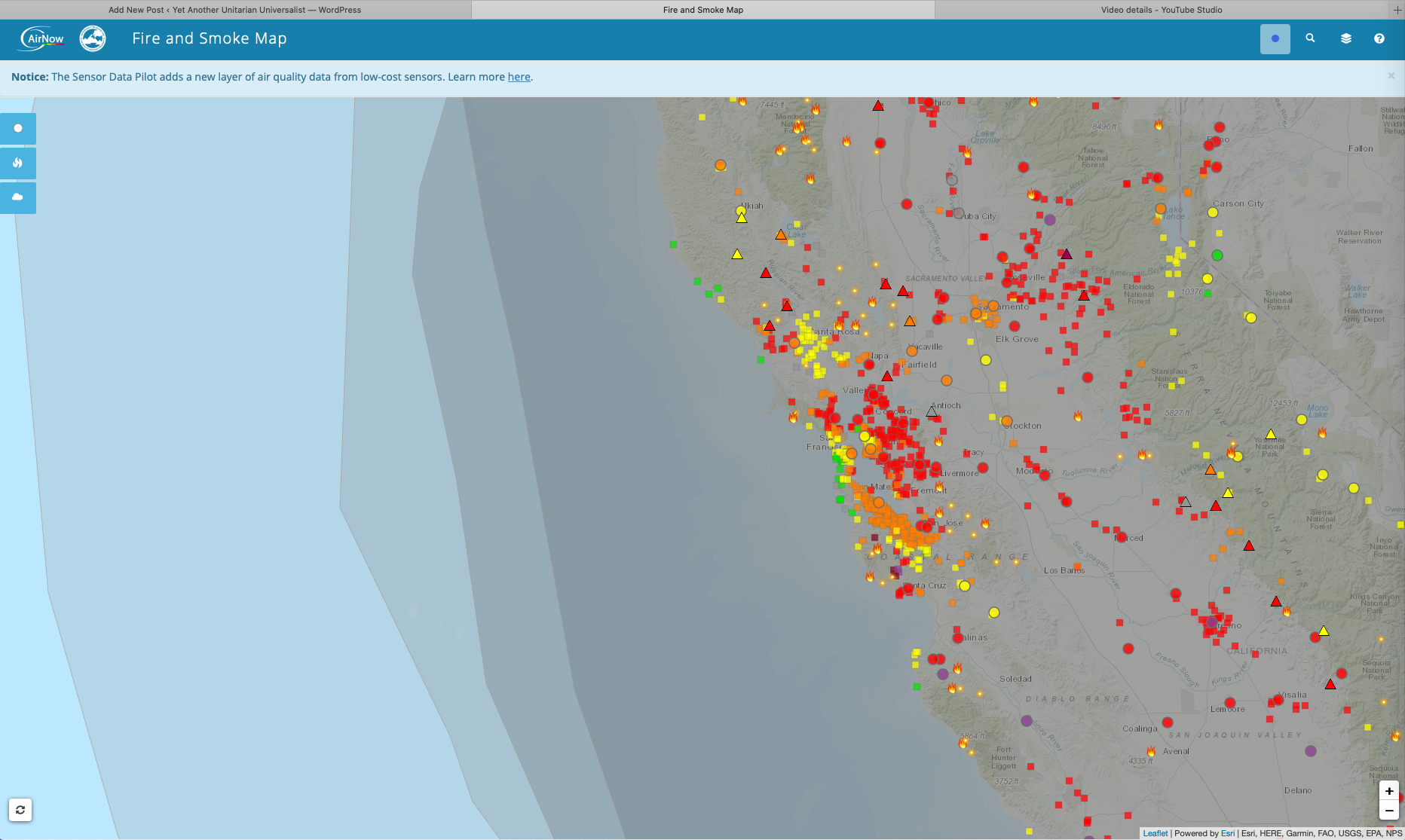Zoom out with the minus button
Image resolution: width=1405 pixels, height=840 pixels.
[x=1388, y=811]
